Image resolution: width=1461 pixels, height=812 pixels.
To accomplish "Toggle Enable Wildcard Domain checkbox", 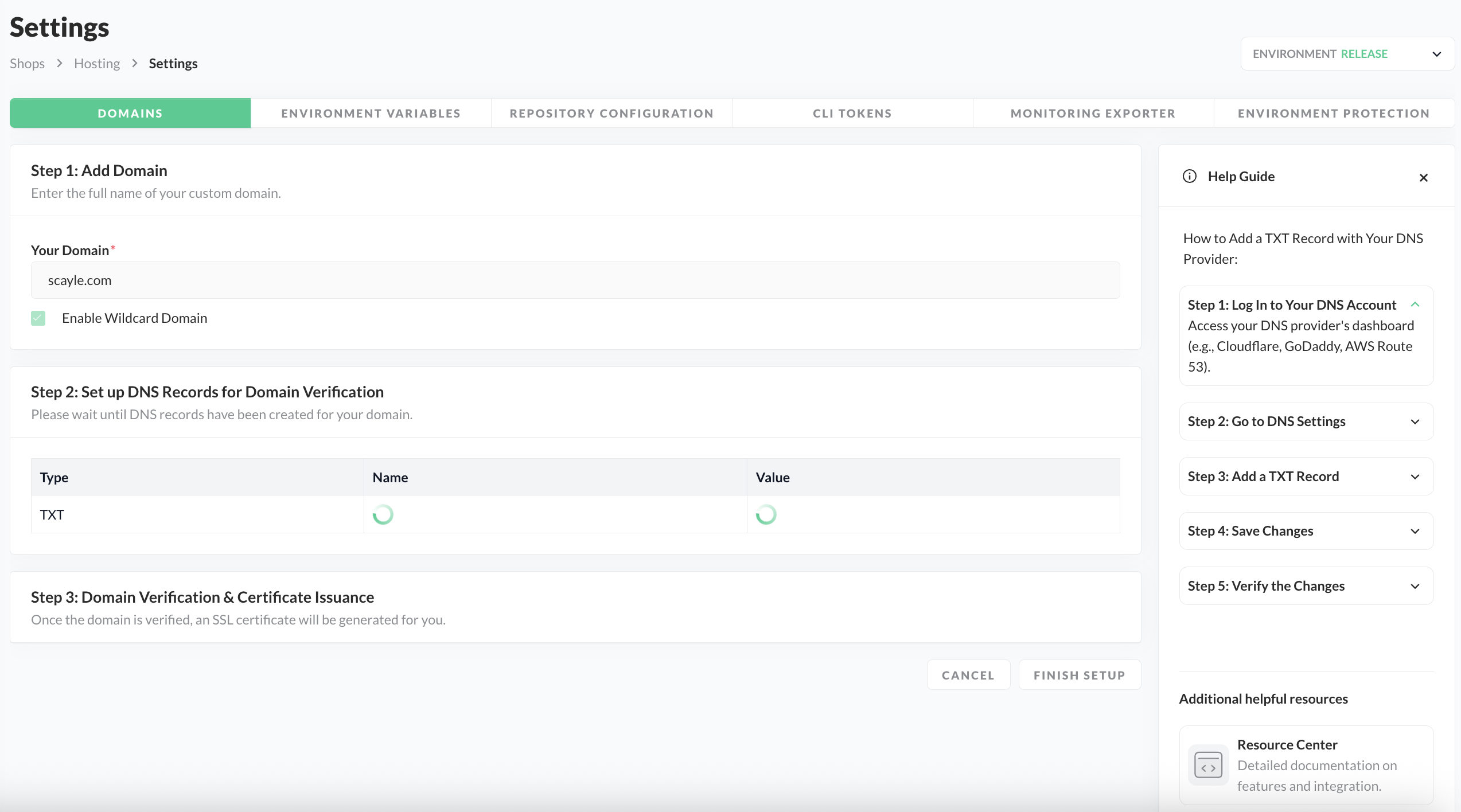I will coord(38,318).
